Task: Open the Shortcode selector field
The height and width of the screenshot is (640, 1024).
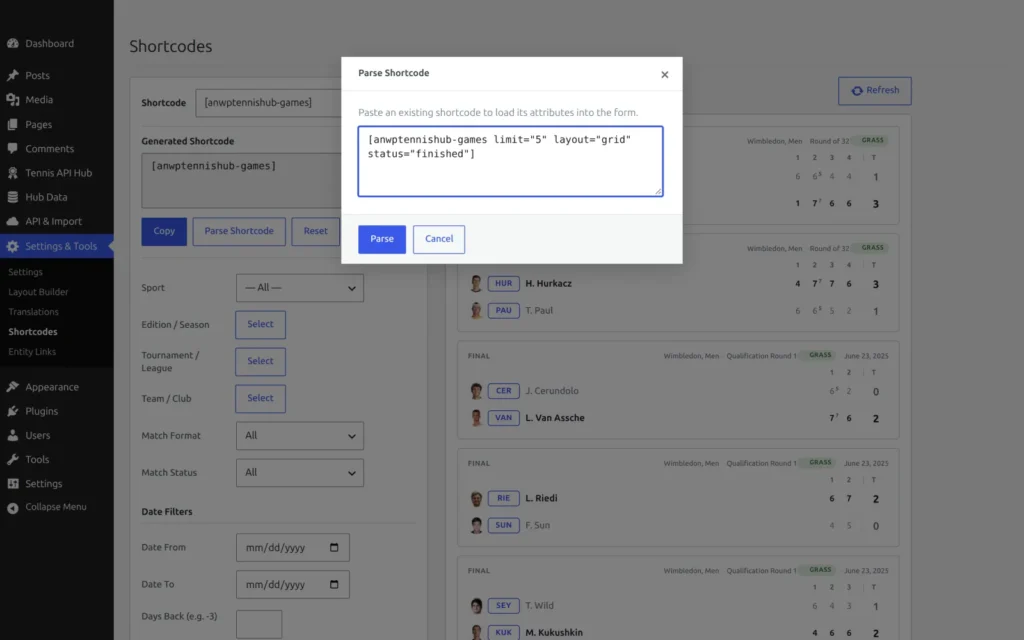Action: pos(268,103)
